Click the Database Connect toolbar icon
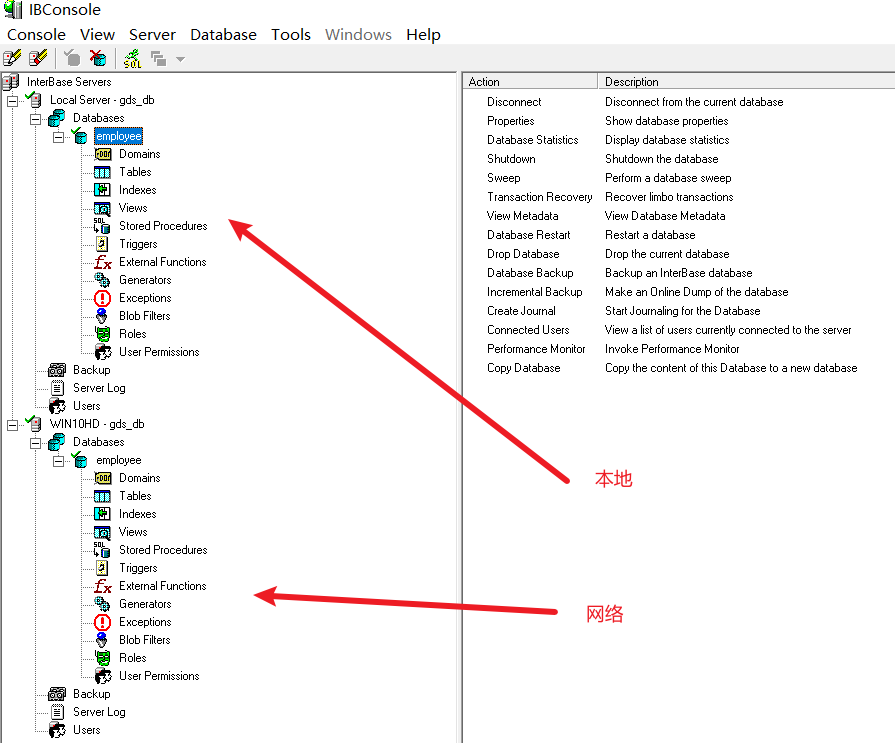Viewport: 895px width, 743px height. tap(72, 58)
